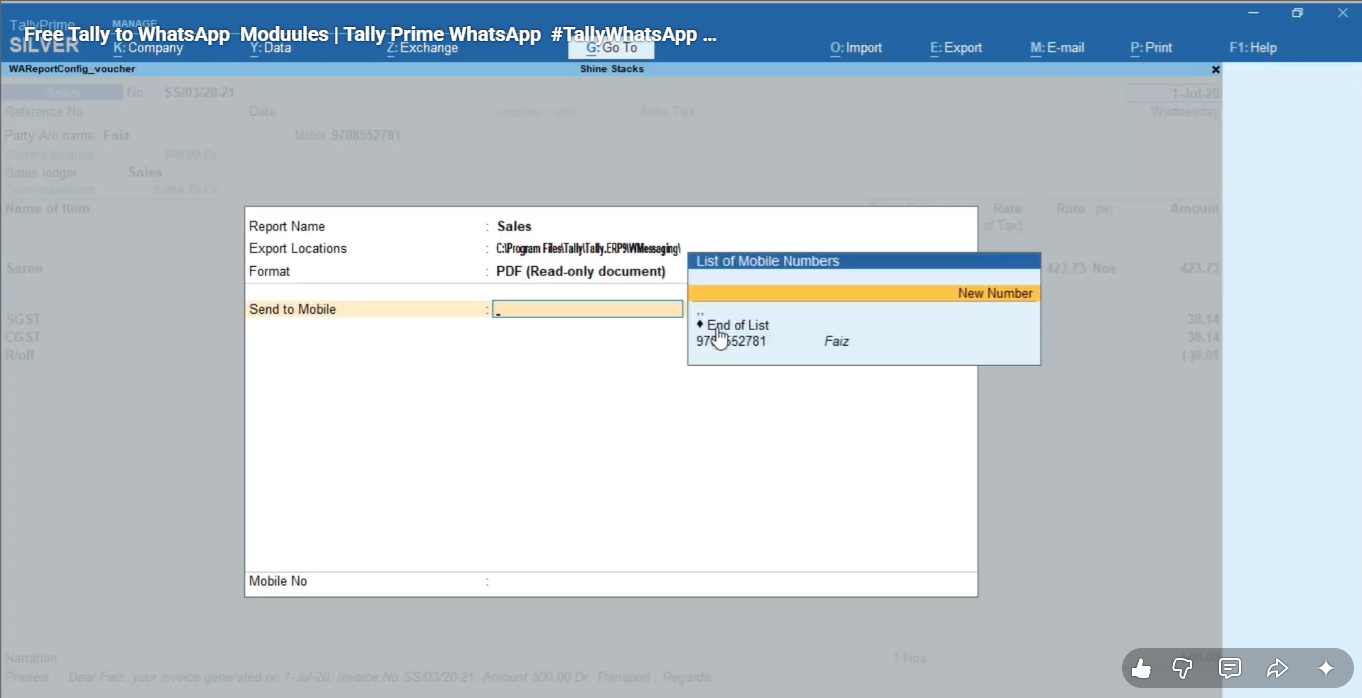Click the thumbs up like icon

(x=1141, y=669)
